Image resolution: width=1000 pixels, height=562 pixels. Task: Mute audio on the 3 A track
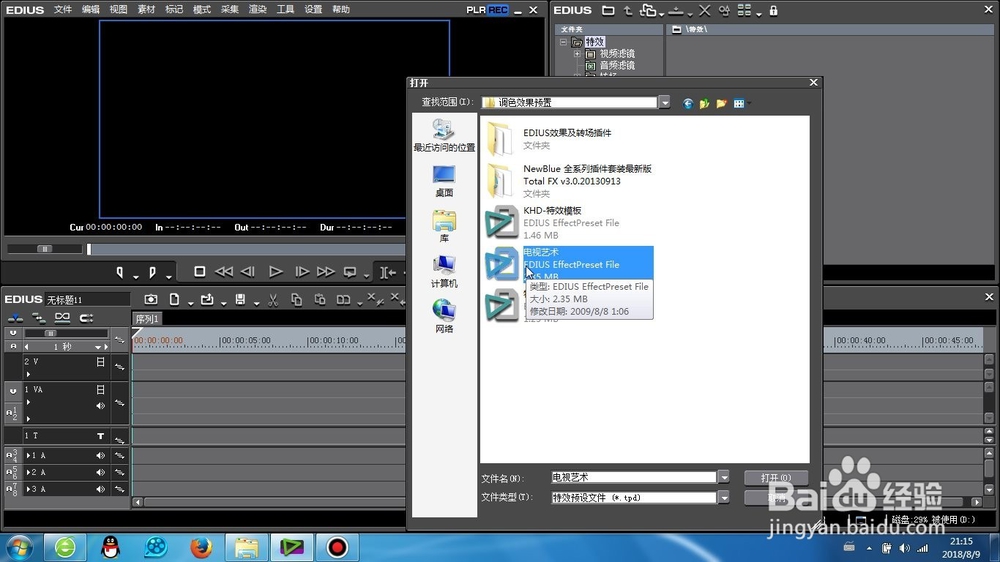click(101, 489)
